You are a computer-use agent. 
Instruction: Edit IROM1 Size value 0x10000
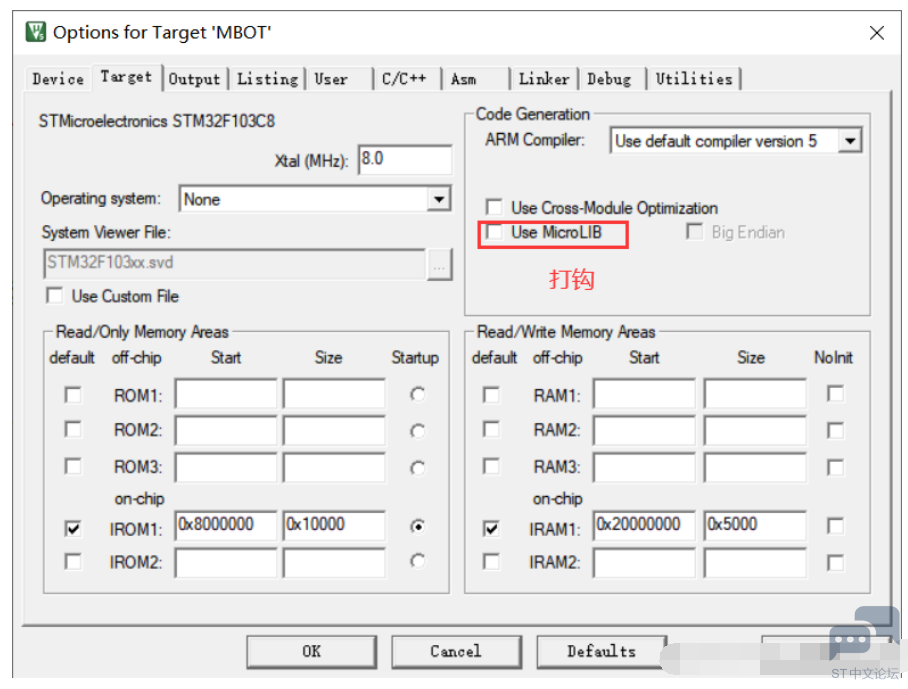tap(334, 526)
